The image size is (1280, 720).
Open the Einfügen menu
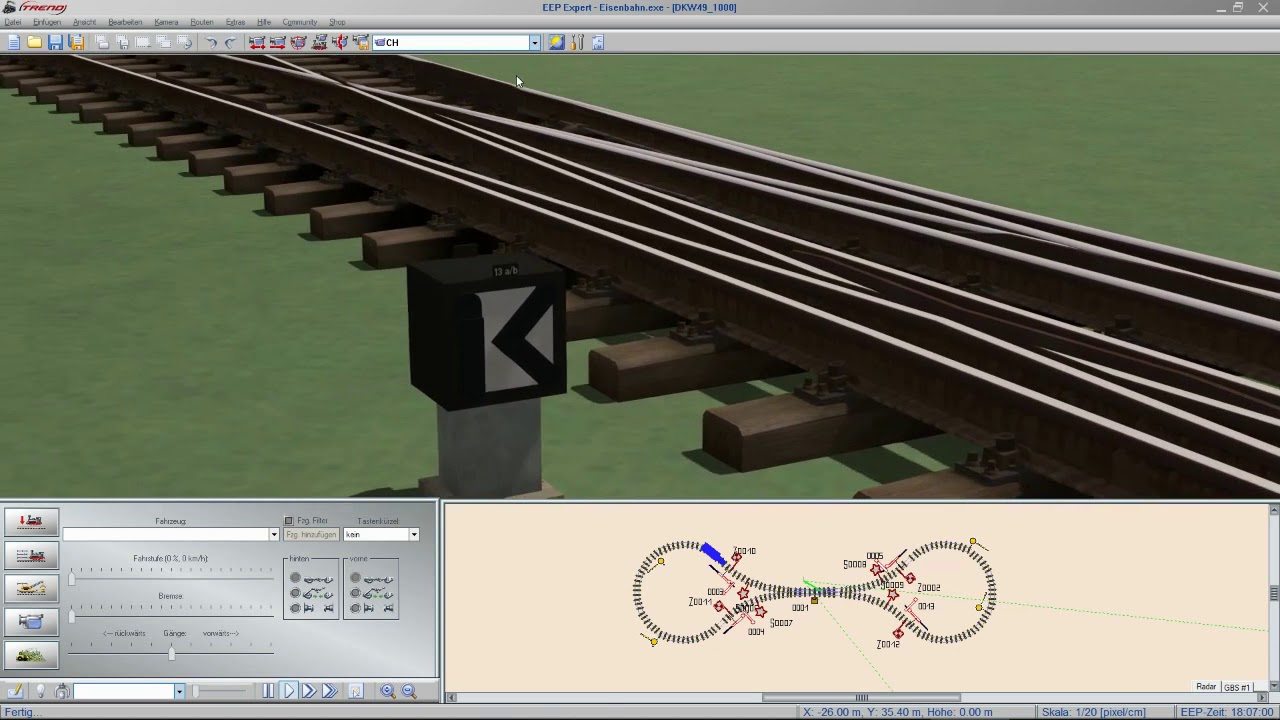tap(47, 22)
